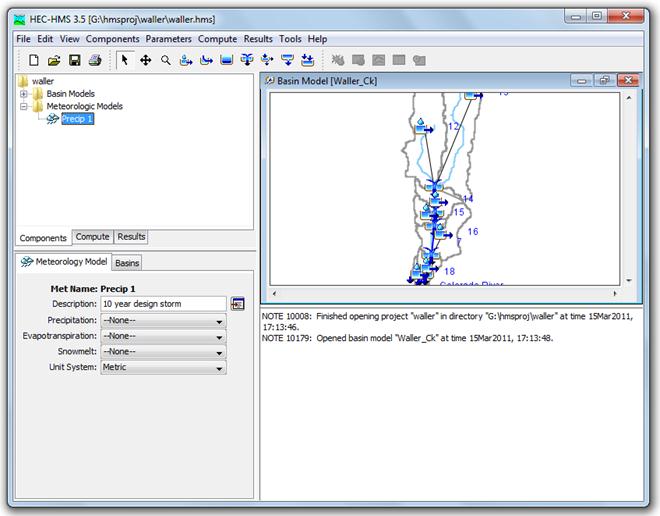Screen dimensions: 660x516
Task: Select the Reservoir creation tool
Action: pos(226,60)
